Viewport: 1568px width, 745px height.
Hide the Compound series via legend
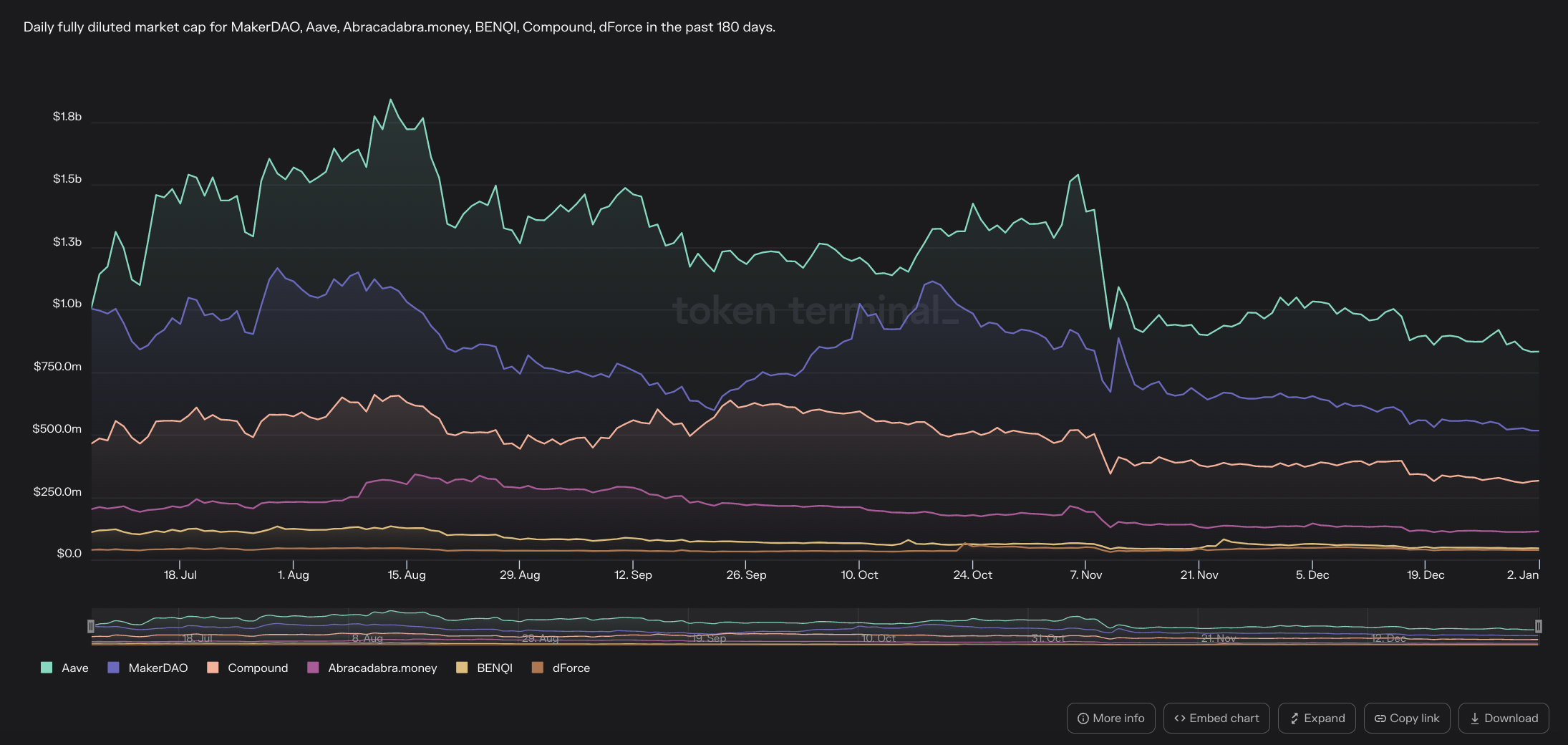click(x=247, y=668)
